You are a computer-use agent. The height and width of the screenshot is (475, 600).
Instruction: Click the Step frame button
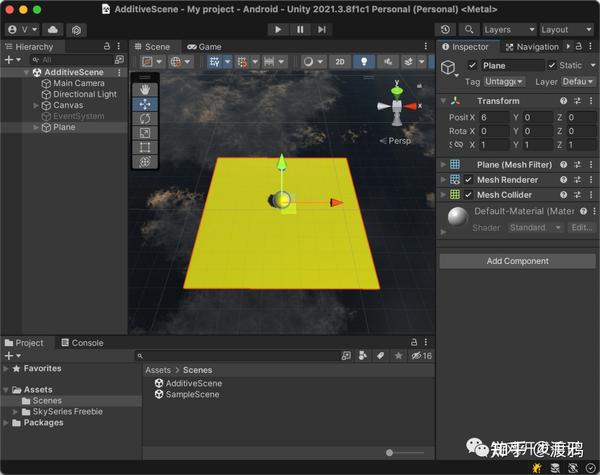pos(322,29)
